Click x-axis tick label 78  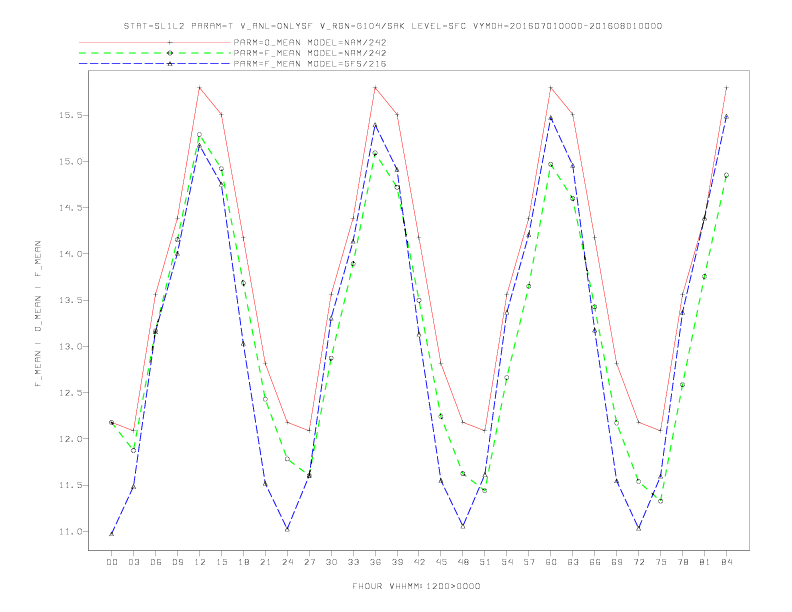click(682, 562)
